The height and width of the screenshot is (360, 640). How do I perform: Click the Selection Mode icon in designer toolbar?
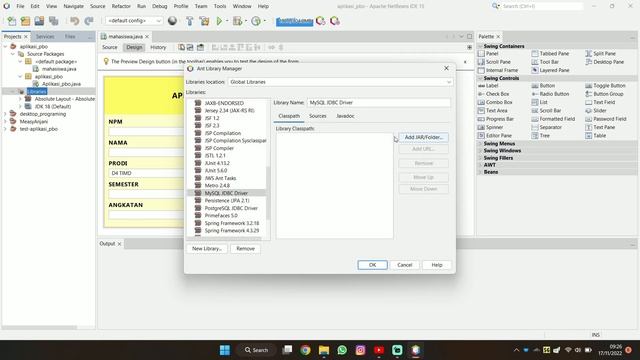[x=181, y=47]
